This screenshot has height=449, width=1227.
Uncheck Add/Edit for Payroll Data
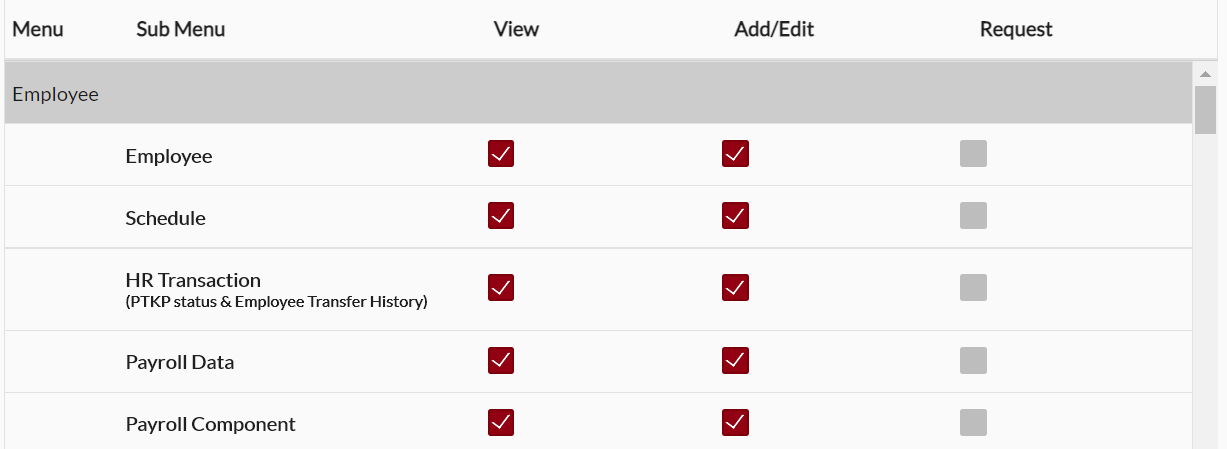pyautogui.click(x=735, y=360)
